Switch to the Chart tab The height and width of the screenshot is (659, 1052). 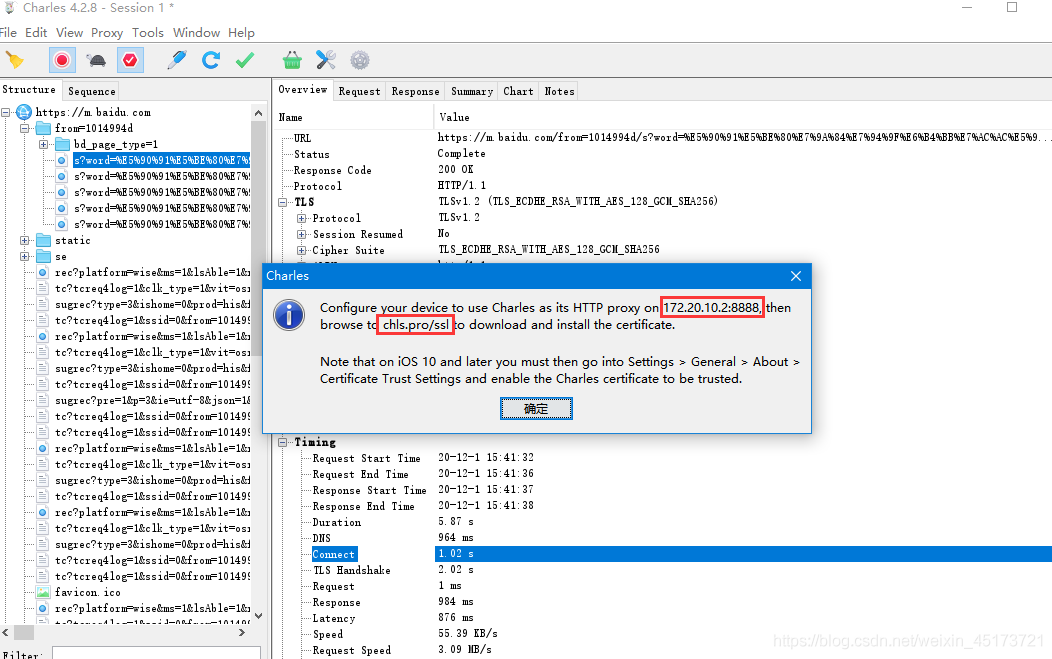click(519, 91)
